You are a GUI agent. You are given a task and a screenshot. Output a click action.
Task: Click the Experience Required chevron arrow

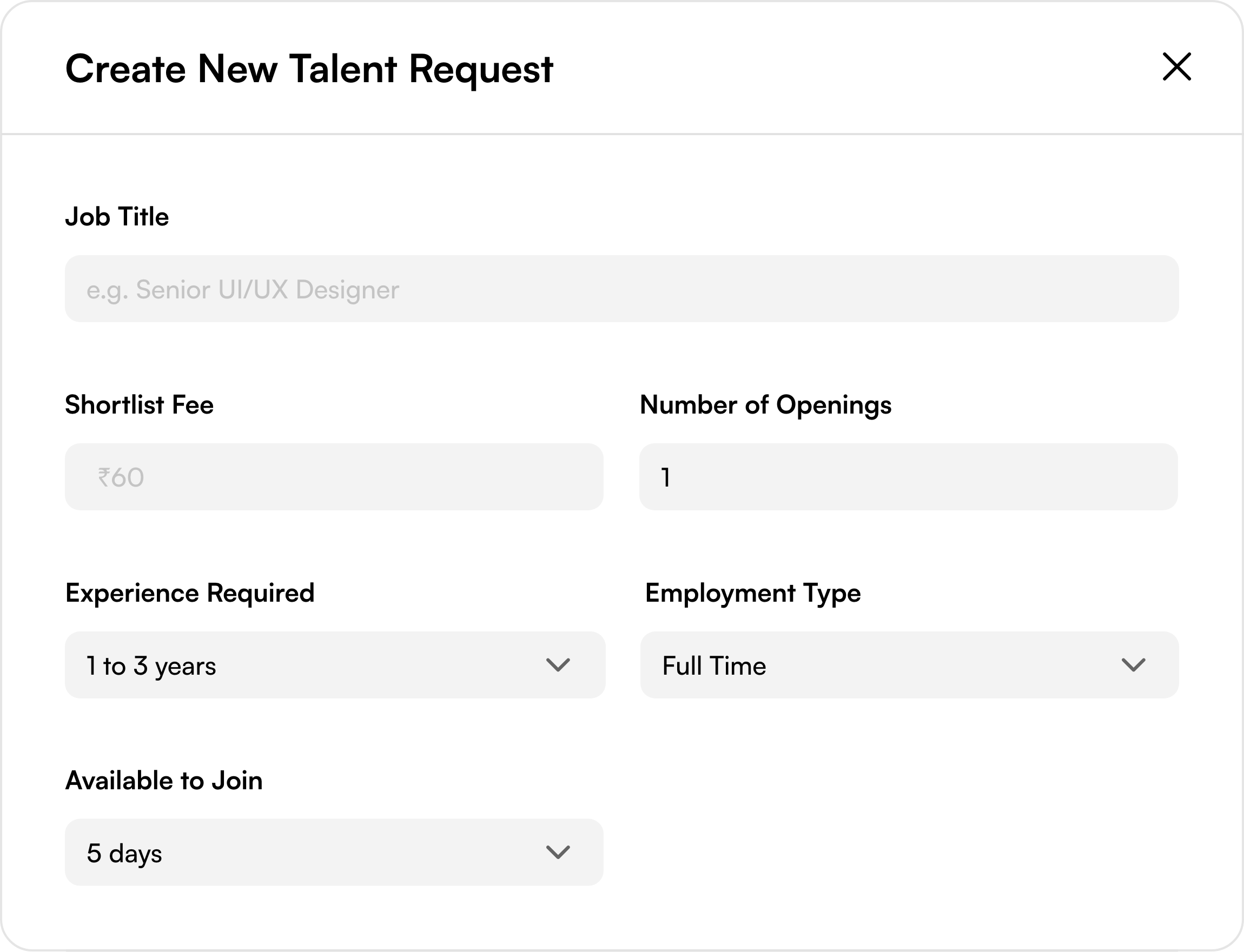click(x=557, y=665)
